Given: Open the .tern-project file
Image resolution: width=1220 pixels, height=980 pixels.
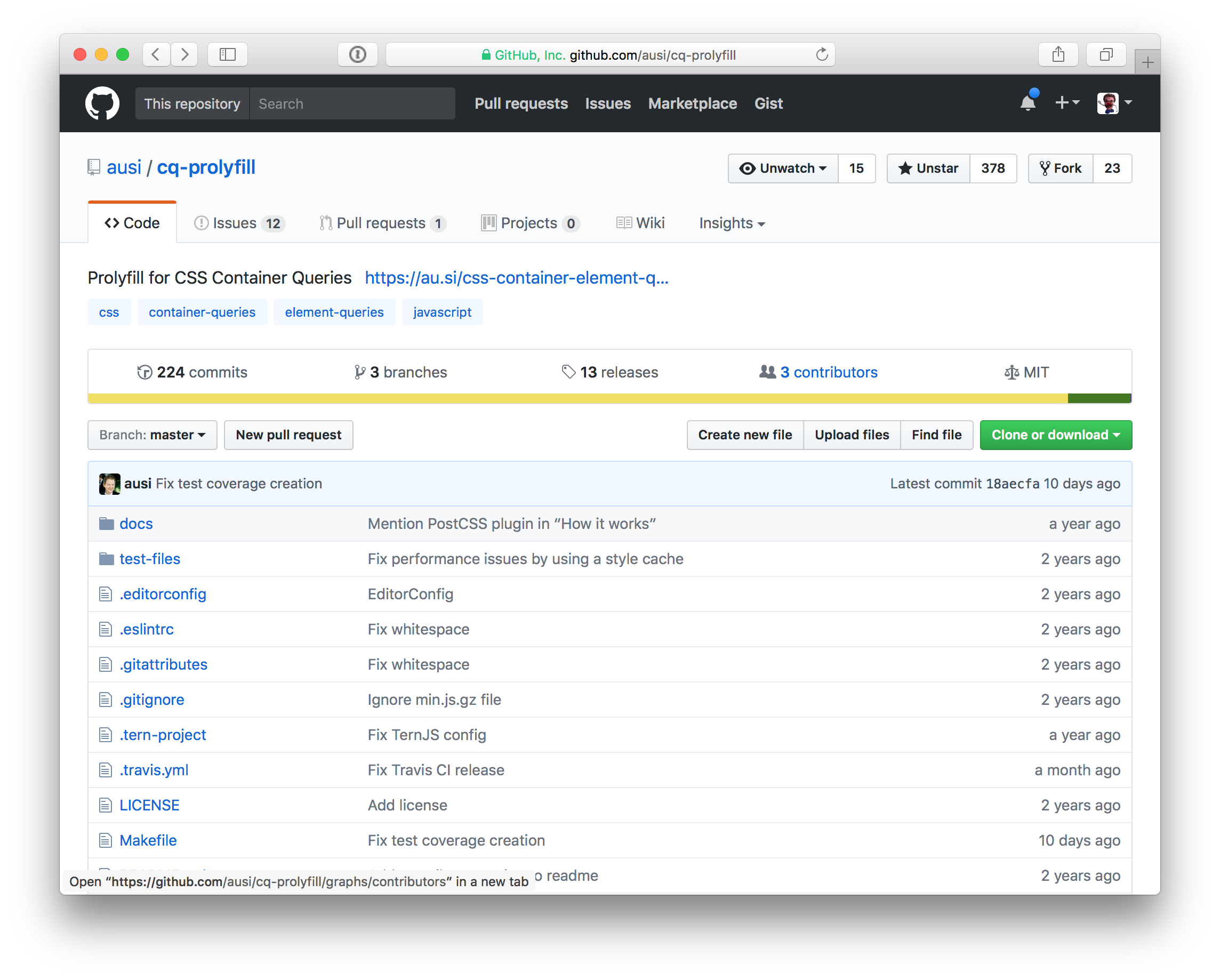Looking at the screenshot, I should (x=163, y=734).
